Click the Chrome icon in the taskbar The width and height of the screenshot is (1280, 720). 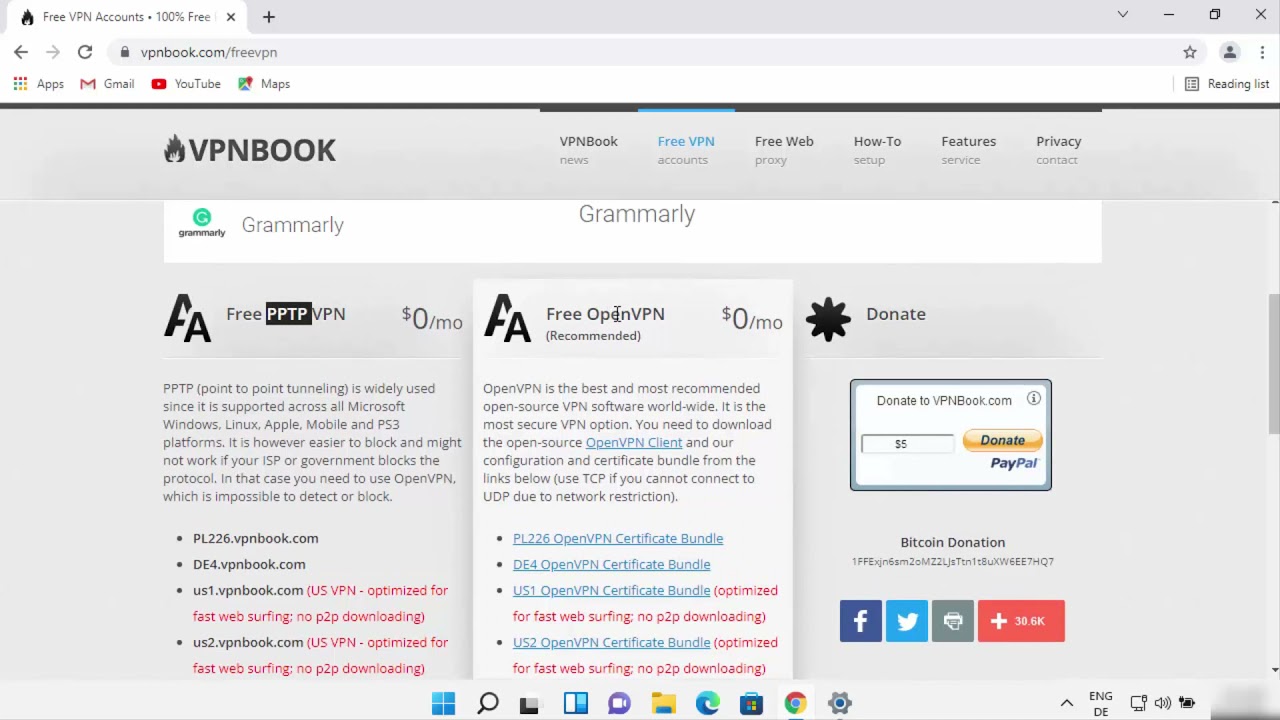pos(796,703)
